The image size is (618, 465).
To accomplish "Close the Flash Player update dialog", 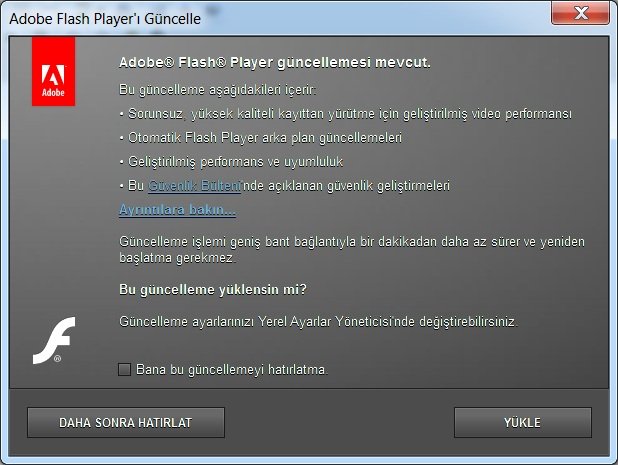I will [580, 13].
